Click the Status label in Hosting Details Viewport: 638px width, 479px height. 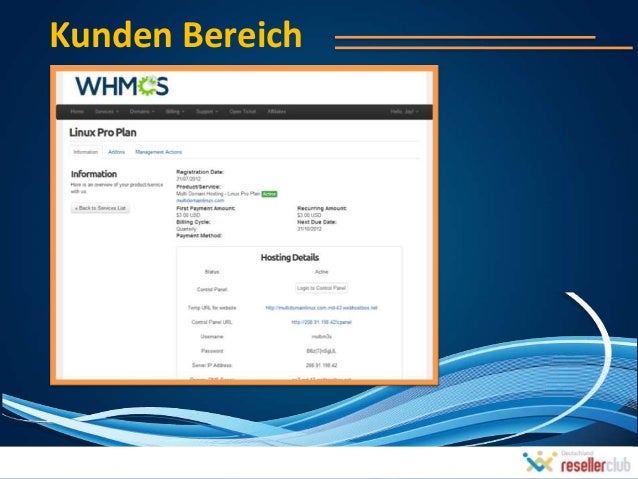[212, 272]
